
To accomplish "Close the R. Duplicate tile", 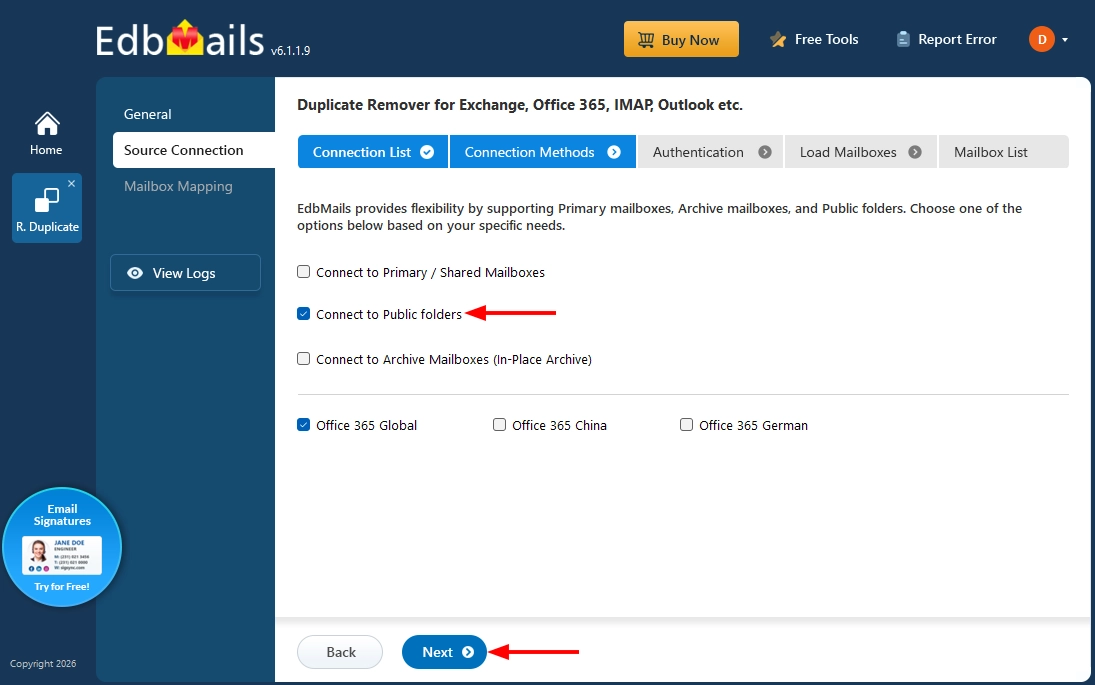I will click(71, 183).
